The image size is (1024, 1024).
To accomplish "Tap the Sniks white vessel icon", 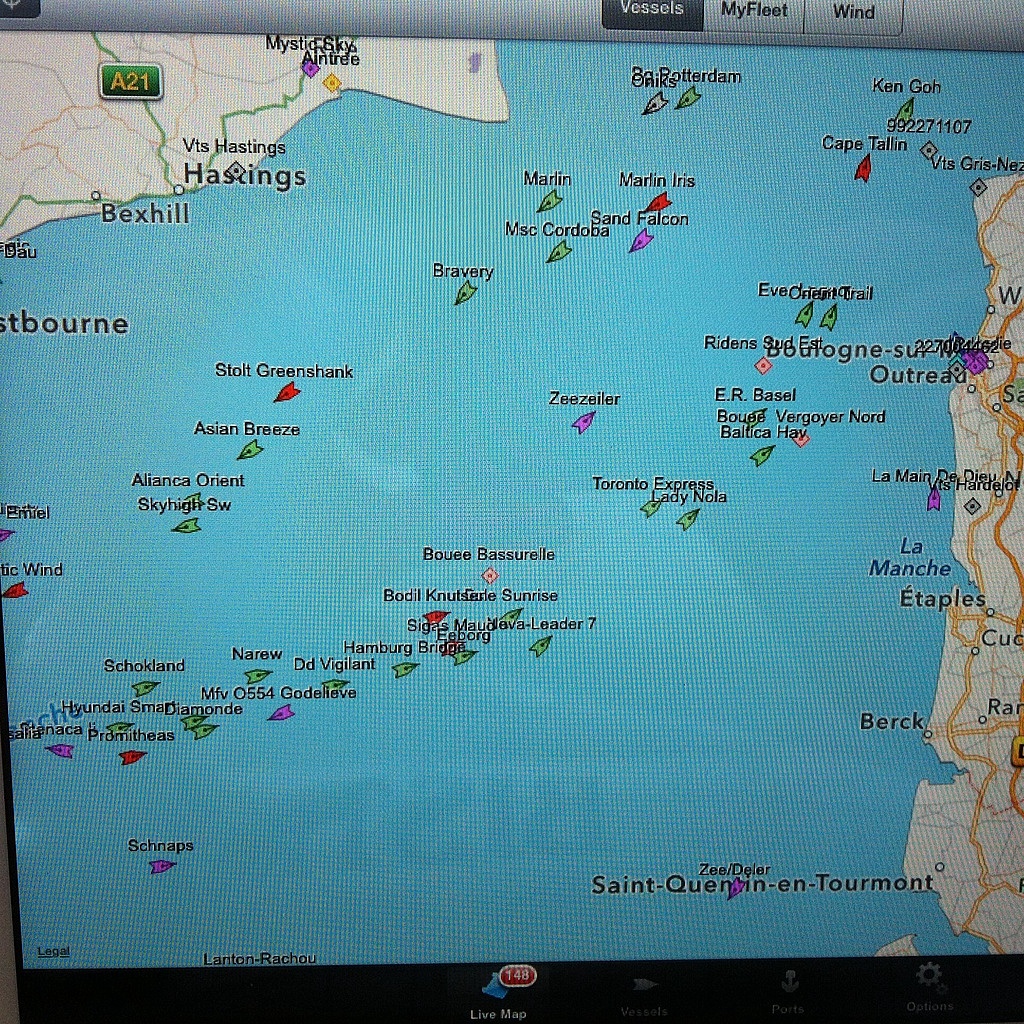I will pyautogui.click(x=654, y=104).
